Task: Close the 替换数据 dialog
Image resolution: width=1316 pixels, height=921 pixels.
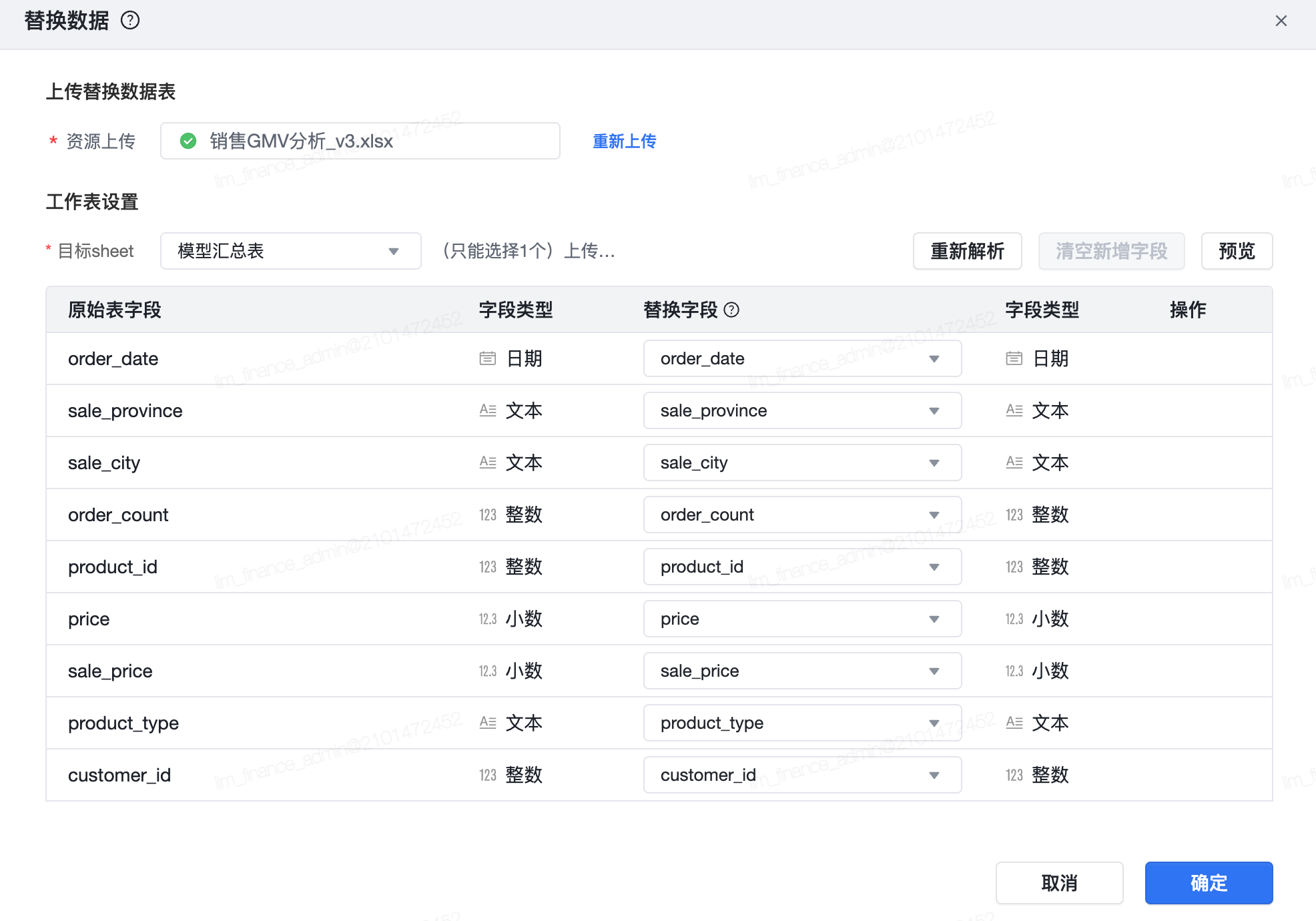Action: pyautogui.click(x=1281, y=21)
